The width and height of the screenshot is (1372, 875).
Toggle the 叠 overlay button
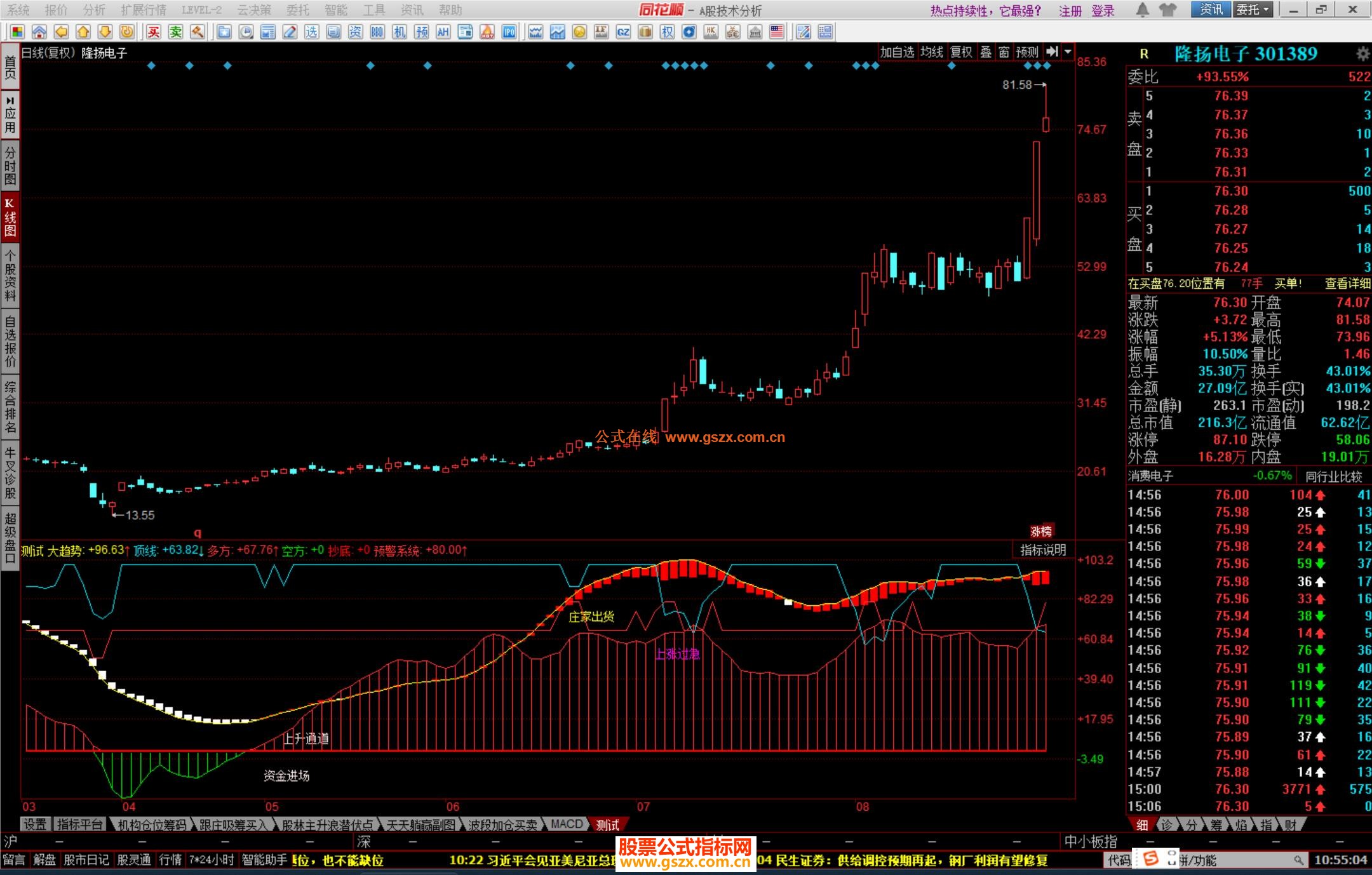click(x=986, y=52)
